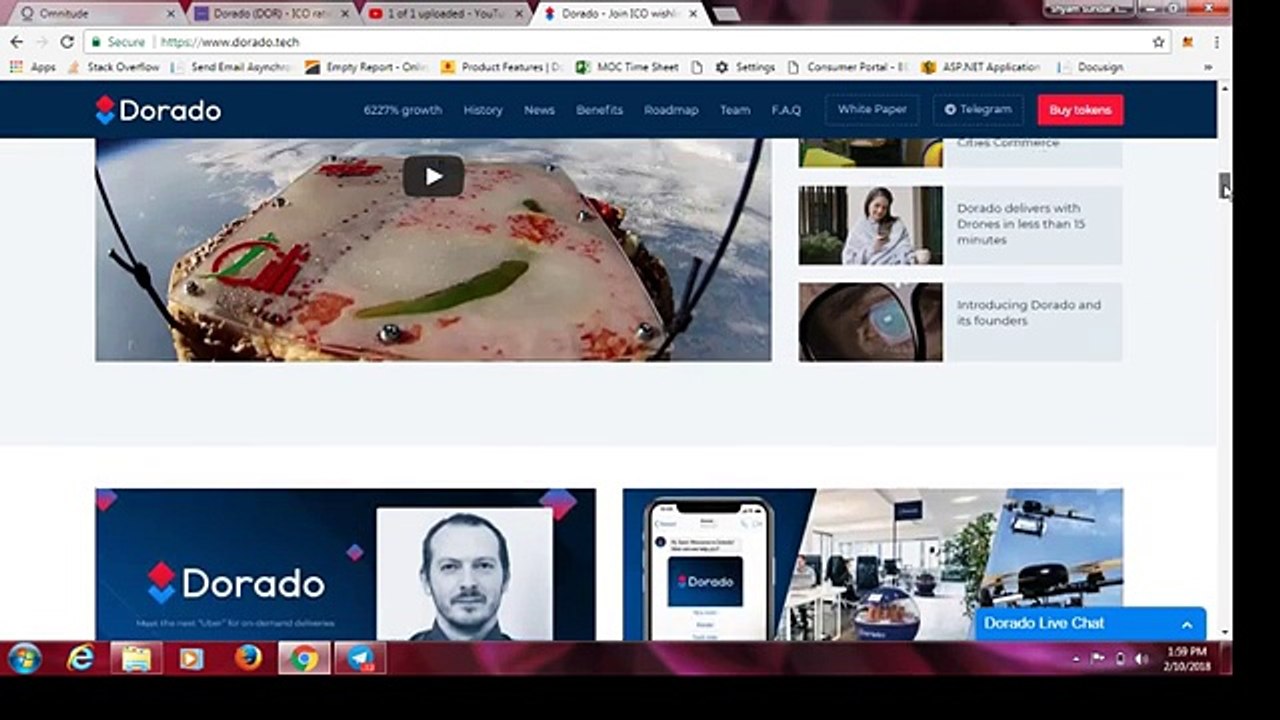Viewport: 1280px width, 720px height.
Task: Open the White Paper button
Action: 872,110
